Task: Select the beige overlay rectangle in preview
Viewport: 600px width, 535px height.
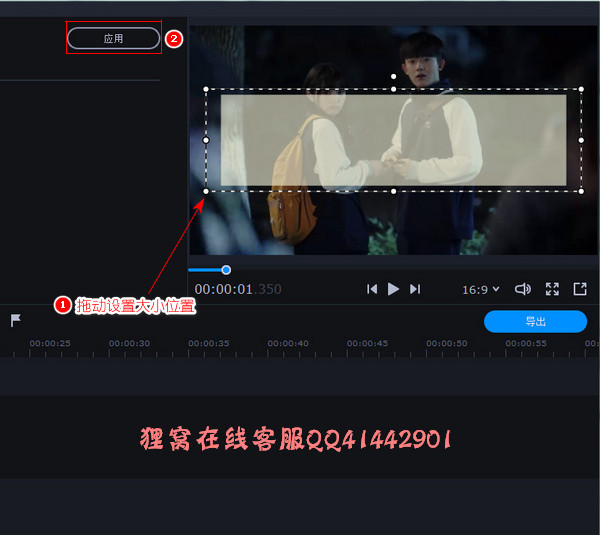Action: click(x=393, y=140)
